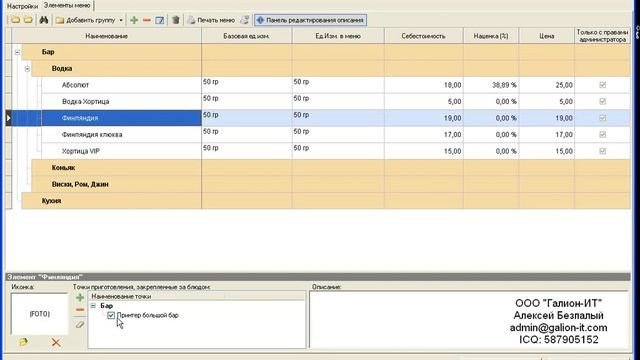Toggle Панель редактирования описания button

pos(310,20)
